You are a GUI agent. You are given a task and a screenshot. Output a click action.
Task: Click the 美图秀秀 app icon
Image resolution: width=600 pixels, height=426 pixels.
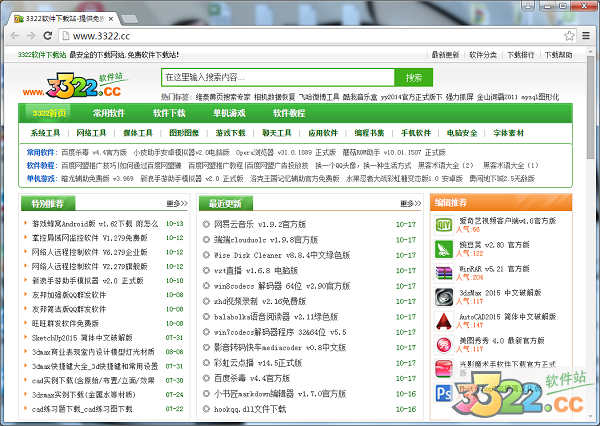(x=445, y=345)
